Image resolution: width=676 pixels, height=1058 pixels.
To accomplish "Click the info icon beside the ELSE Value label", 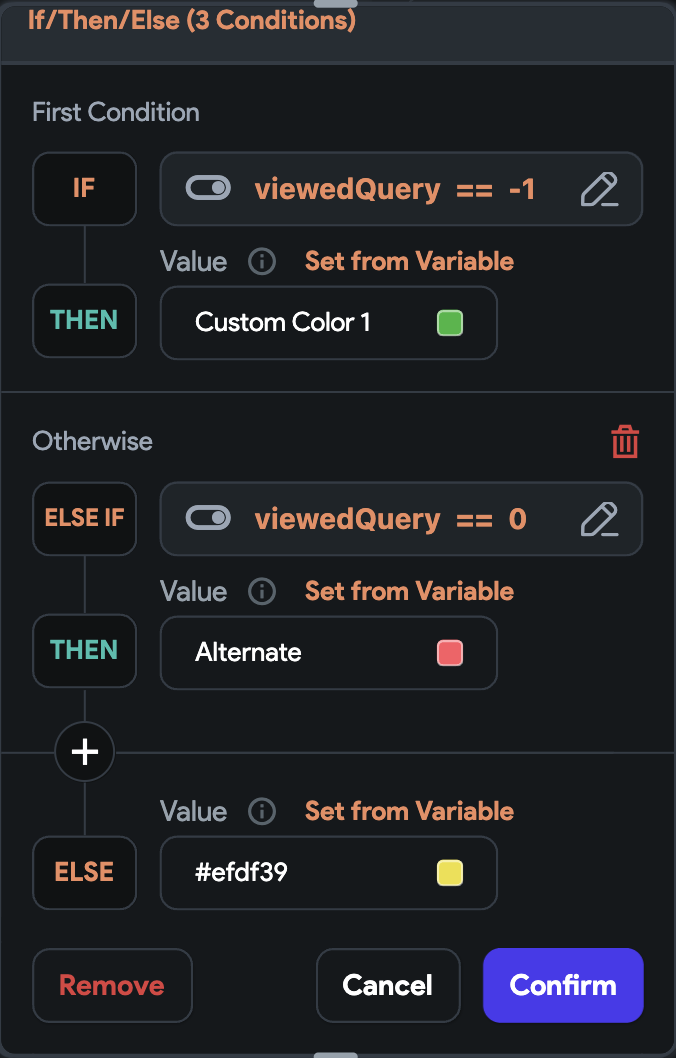I will pyautogui.click(x=261, y=811).
